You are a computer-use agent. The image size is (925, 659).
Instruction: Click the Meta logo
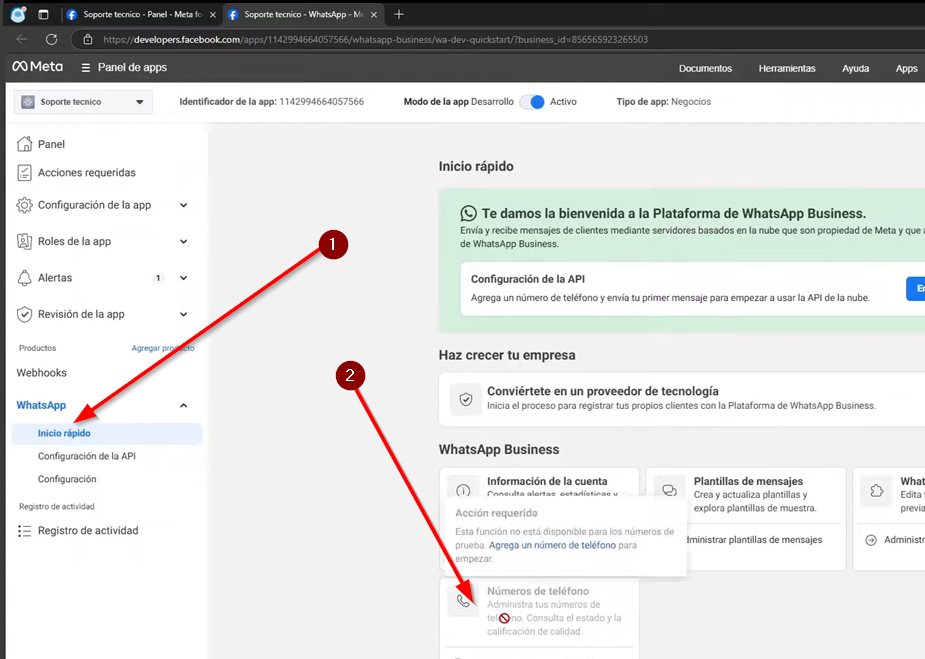coord(37,67)
